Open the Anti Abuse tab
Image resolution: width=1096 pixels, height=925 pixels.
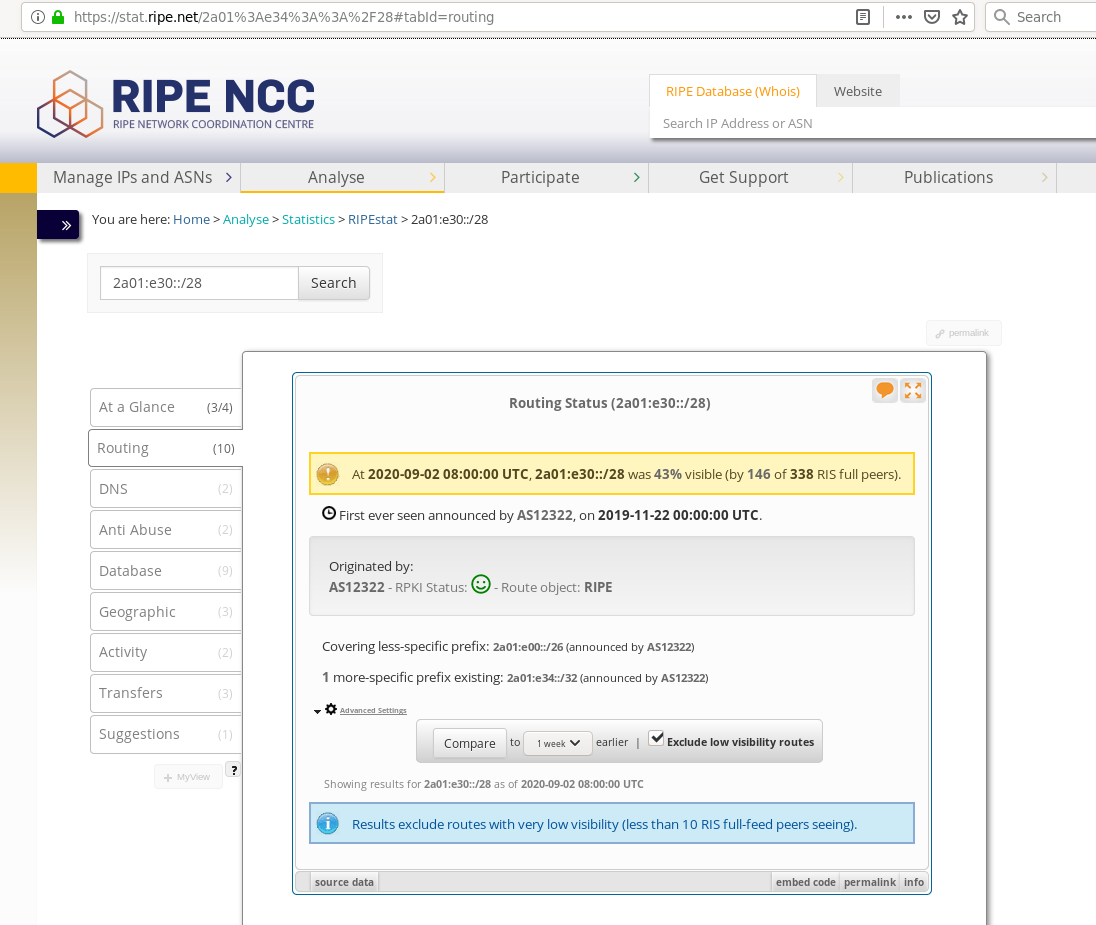coord(166,530)
